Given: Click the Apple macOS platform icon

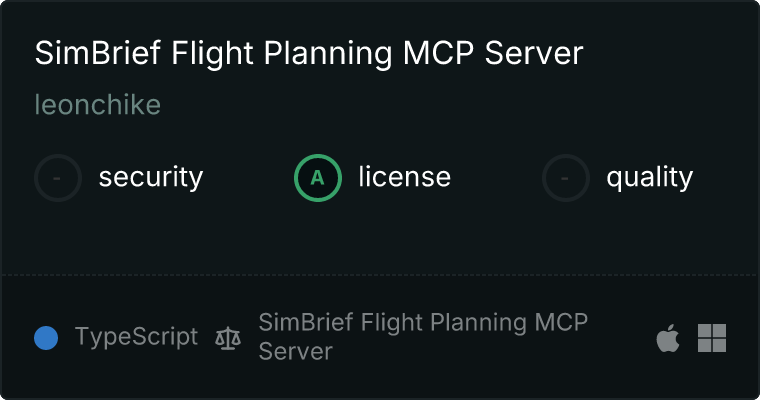Looking at the screenshot, I should 668,338.
